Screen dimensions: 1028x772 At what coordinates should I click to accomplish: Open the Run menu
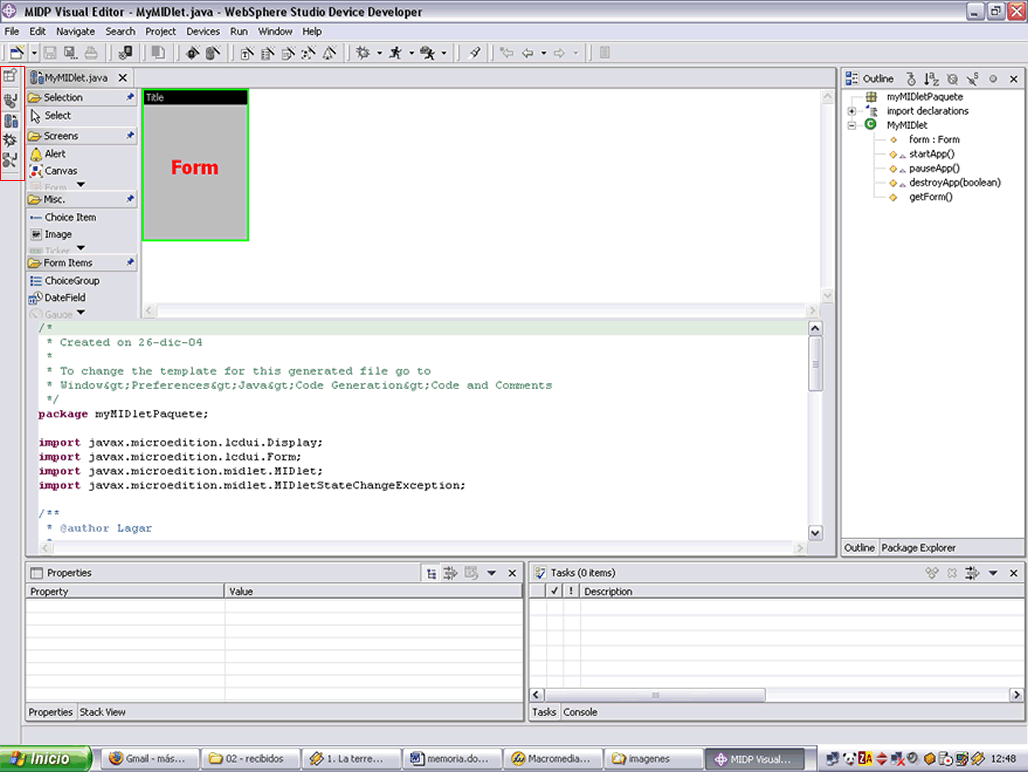[x=239, y=31]
